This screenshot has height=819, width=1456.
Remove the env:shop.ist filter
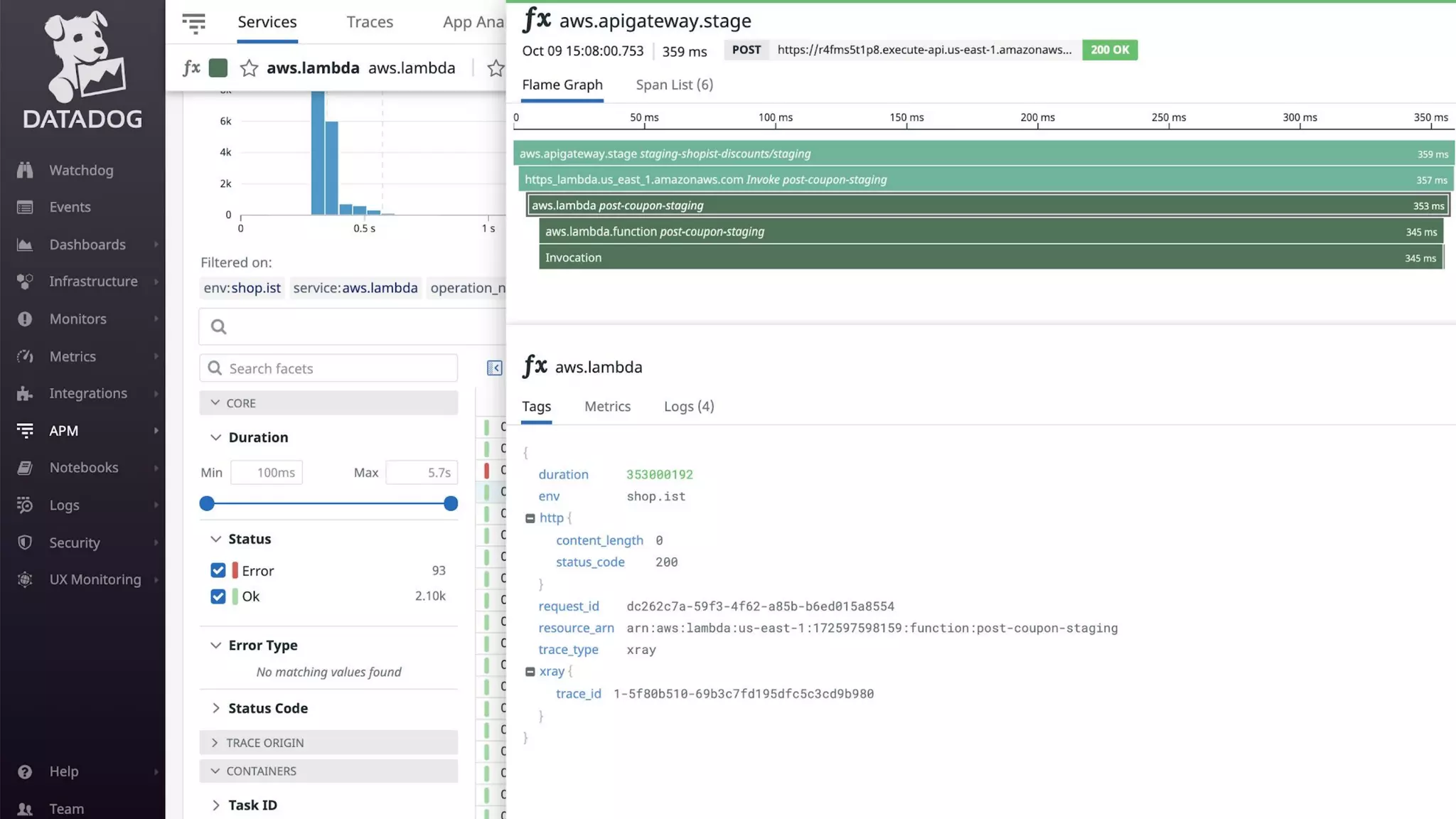(x=242, y=288)
